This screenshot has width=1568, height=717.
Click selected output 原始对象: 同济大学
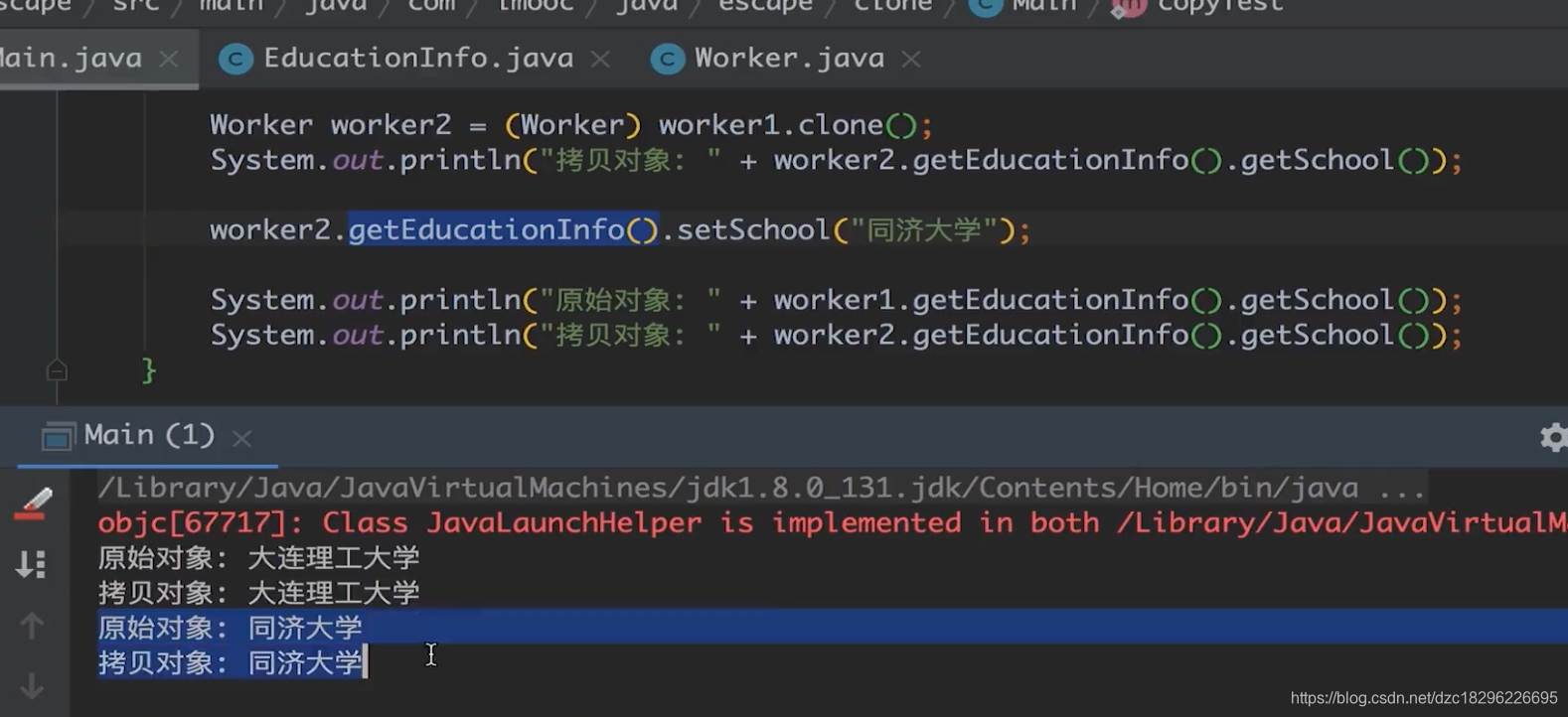[x=230, y=628]
